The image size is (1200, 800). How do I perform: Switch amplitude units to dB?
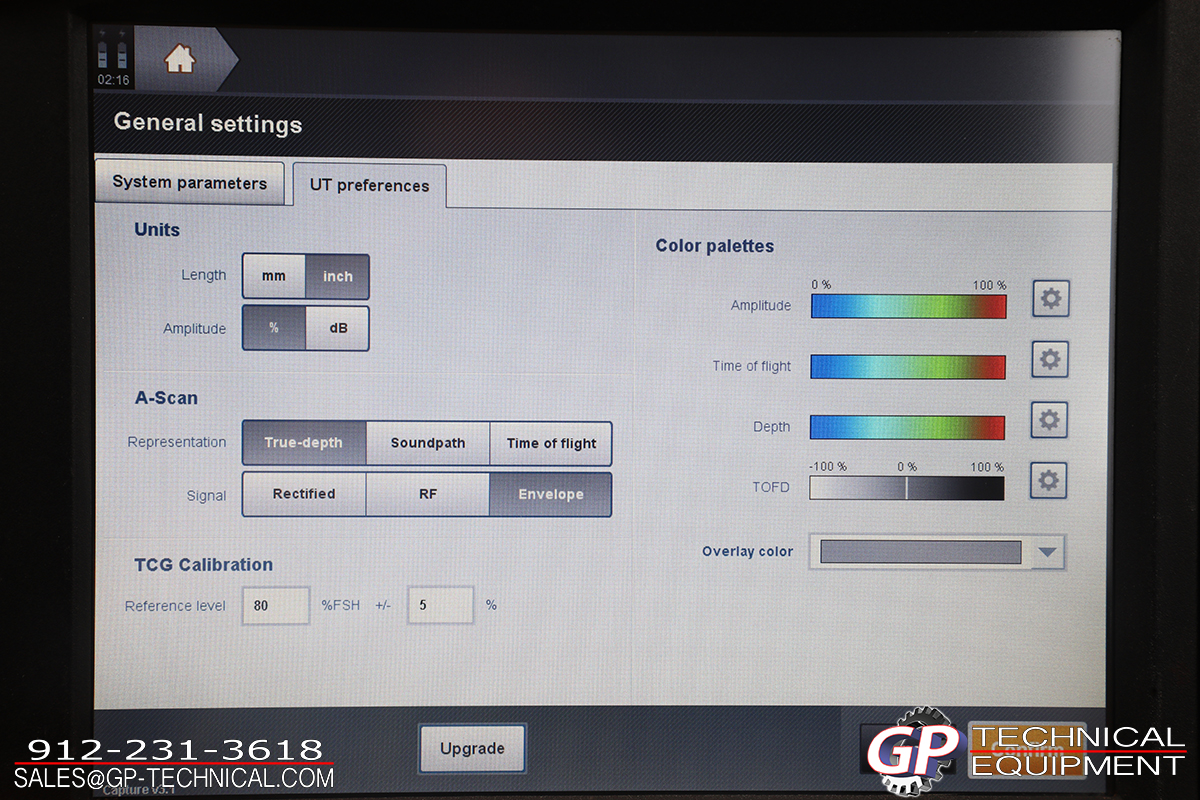pyautogui.click(x=338, y=328)
